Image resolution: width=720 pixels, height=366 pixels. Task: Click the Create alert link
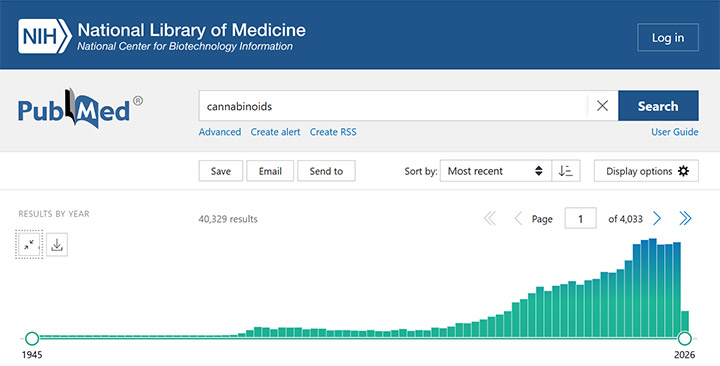coord(275,132)
